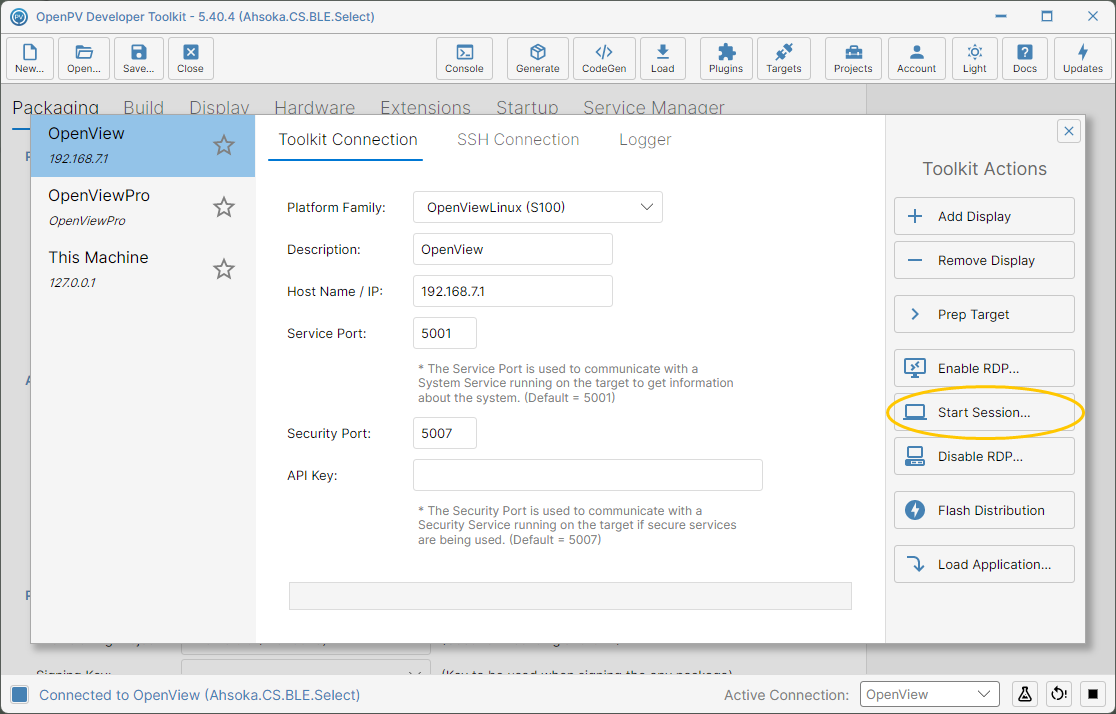Click the blue connection status indicator
Screen dimensions: 1116x714
20,695
